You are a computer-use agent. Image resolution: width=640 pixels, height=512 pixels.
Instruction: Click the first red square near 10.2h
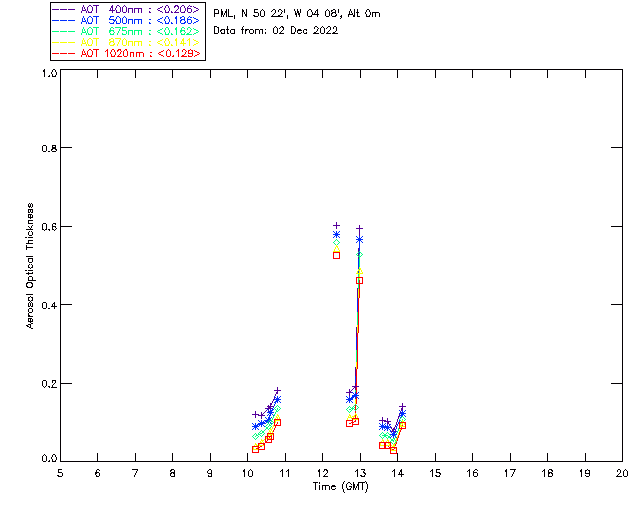tap(256, 449)
